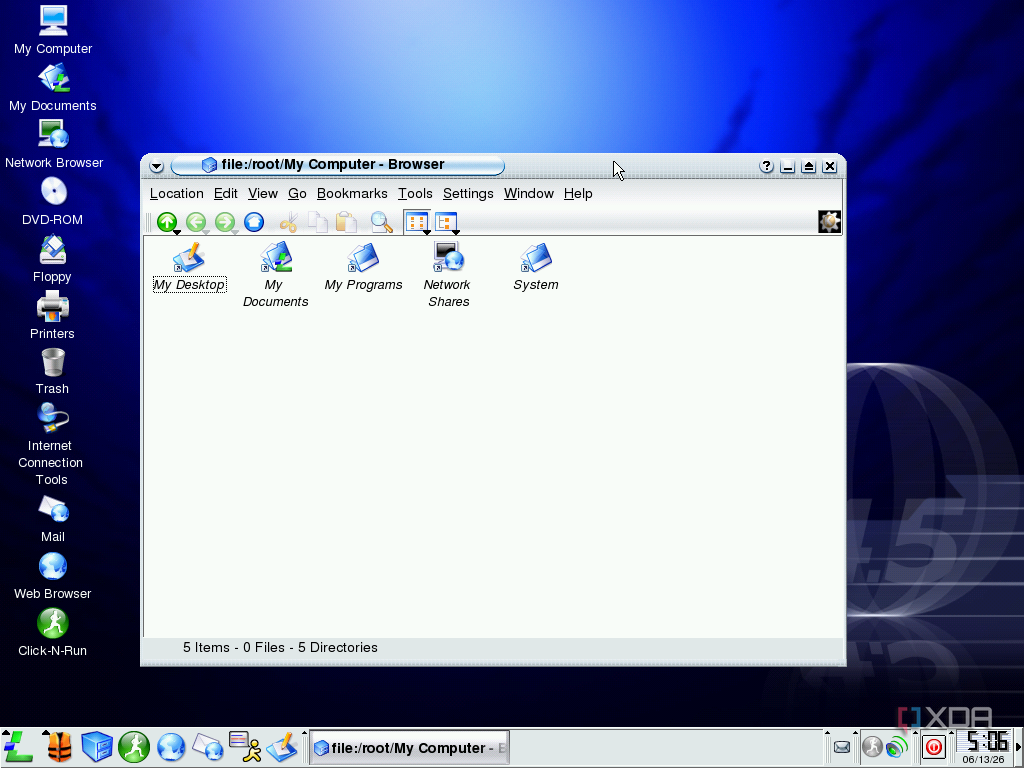Click the Back arrow in the Browser toolbar
Screen dimensions: 1024x768
pos(196,222)
